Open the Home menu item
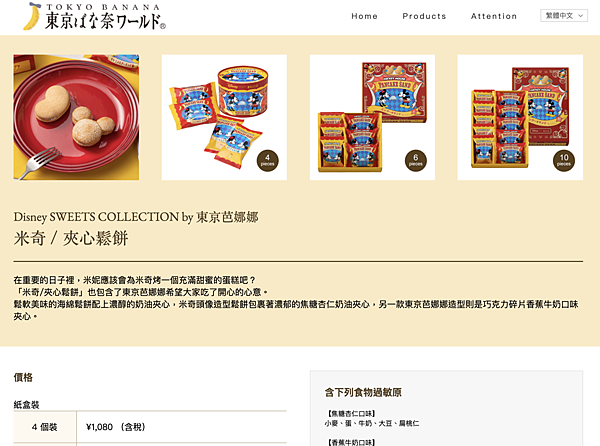The width and height of the screenshot is (600, 446). (x=364, y=16)
